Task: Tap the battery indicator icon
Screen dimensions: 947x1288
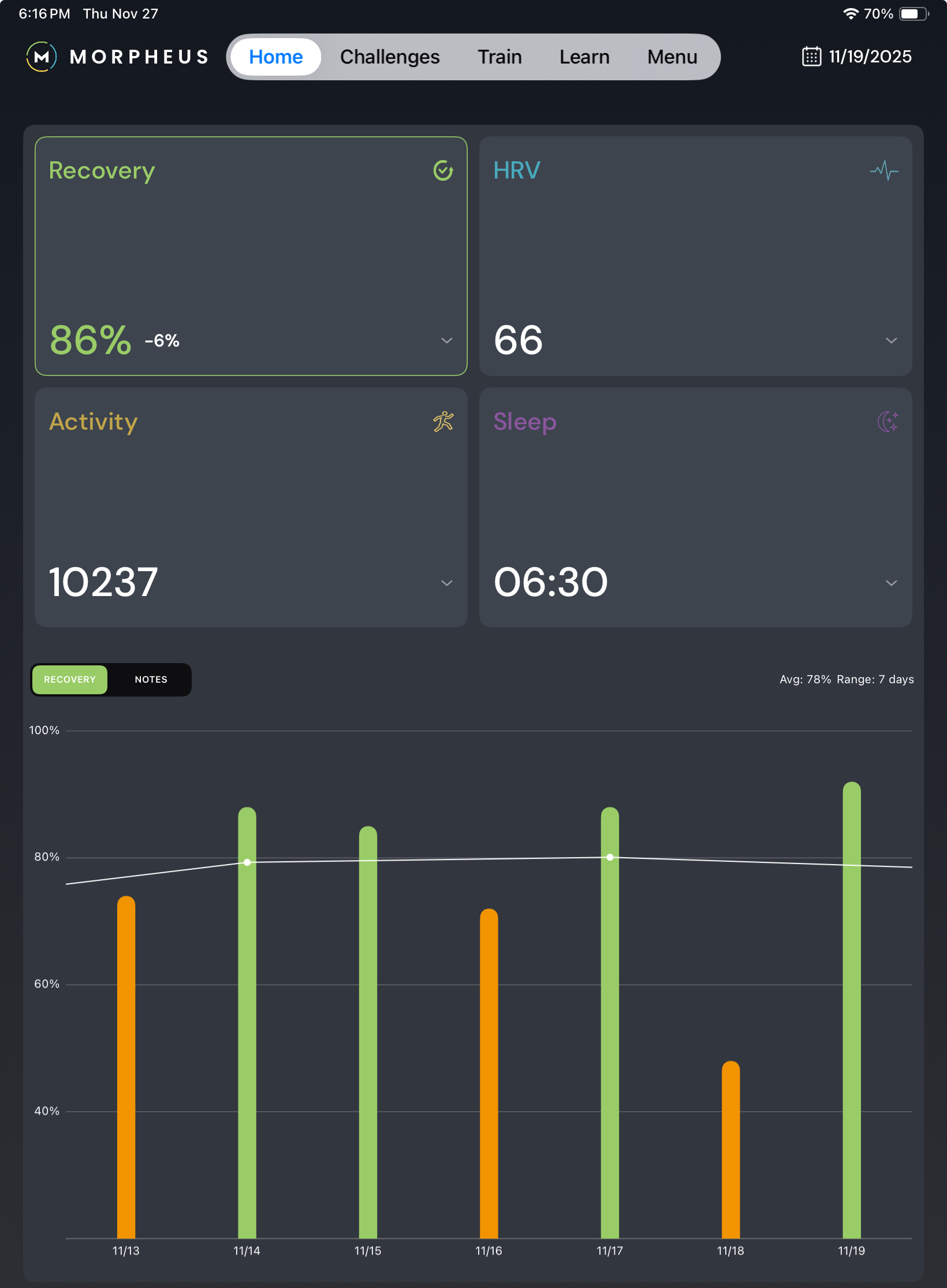Action: (913, 14)
